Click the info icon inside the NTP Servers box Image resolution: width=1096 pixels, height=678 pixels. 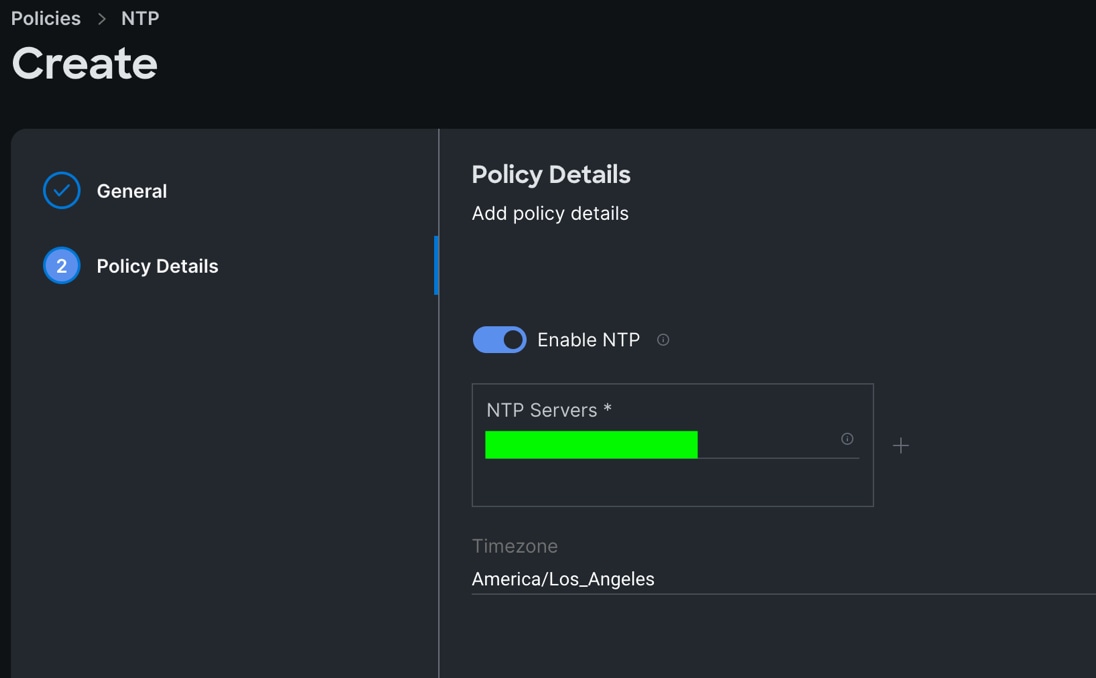click(x=847, y=439)
